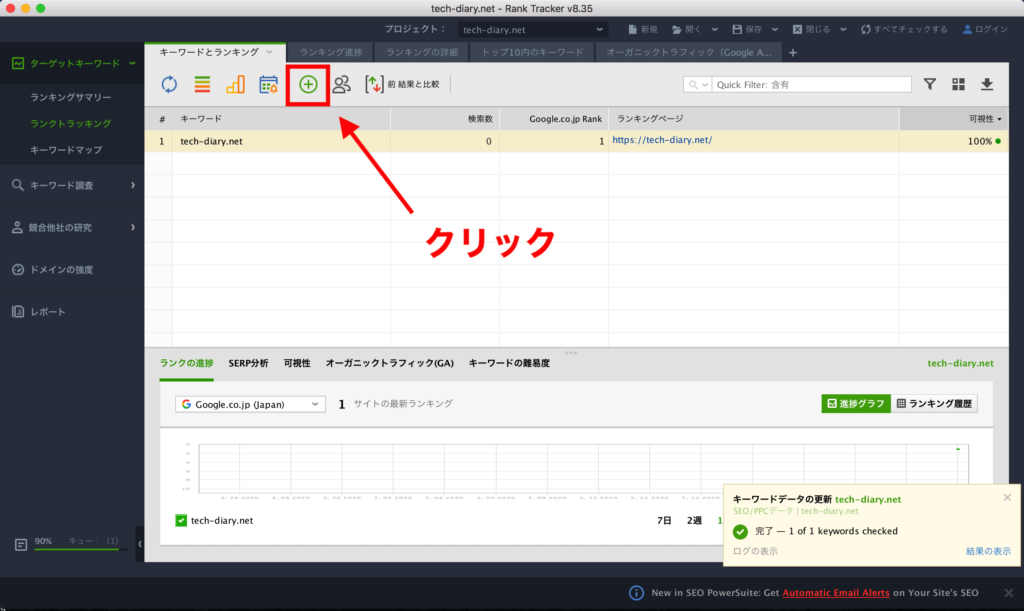Add a new workspace tab with plus
The width and height of the screenshot is (1024, 611).
(x=793, y=53)
